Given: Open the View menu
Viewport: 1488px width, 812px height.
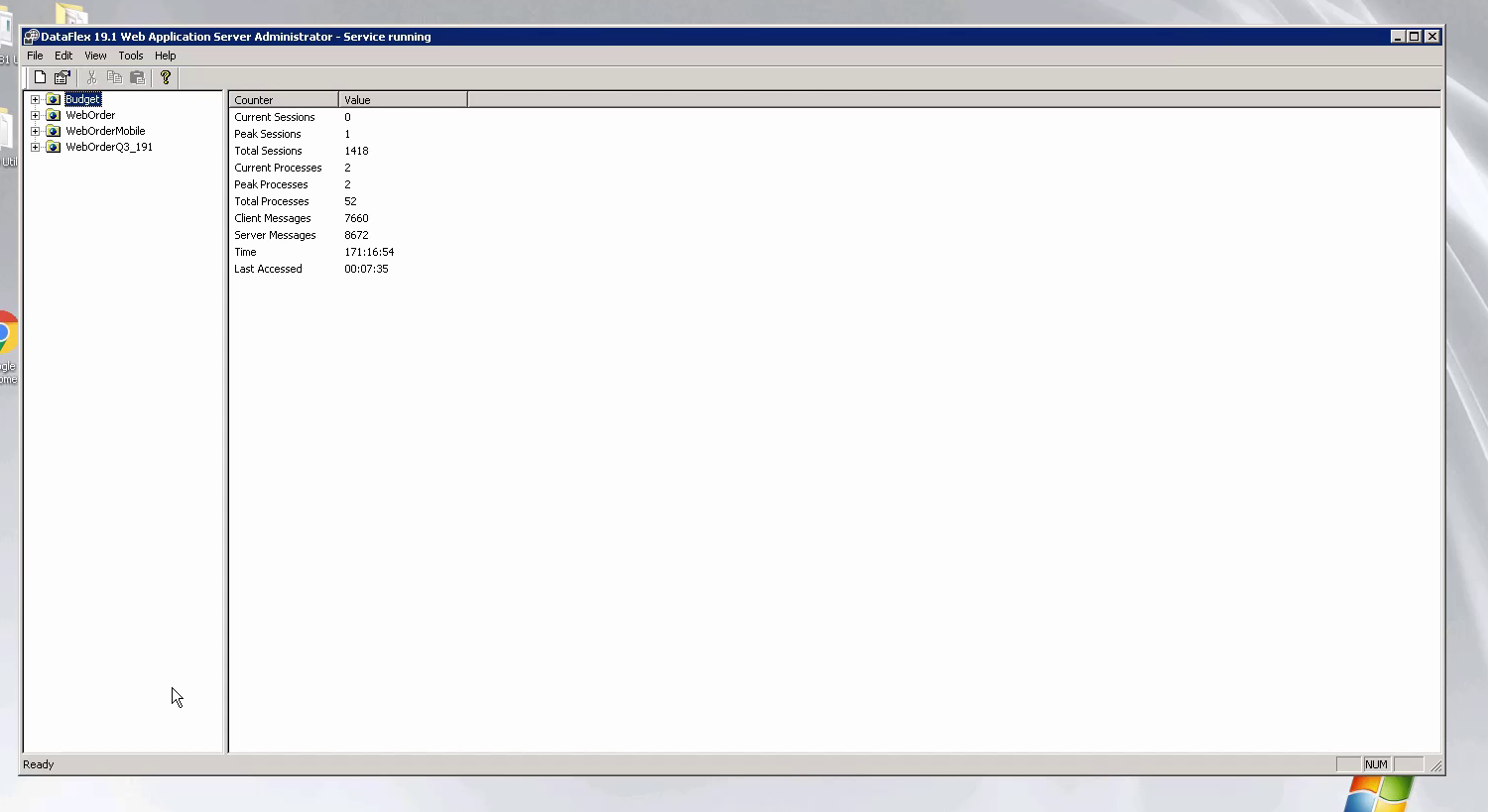Looking at the screenshot, I should coord(95,56).
